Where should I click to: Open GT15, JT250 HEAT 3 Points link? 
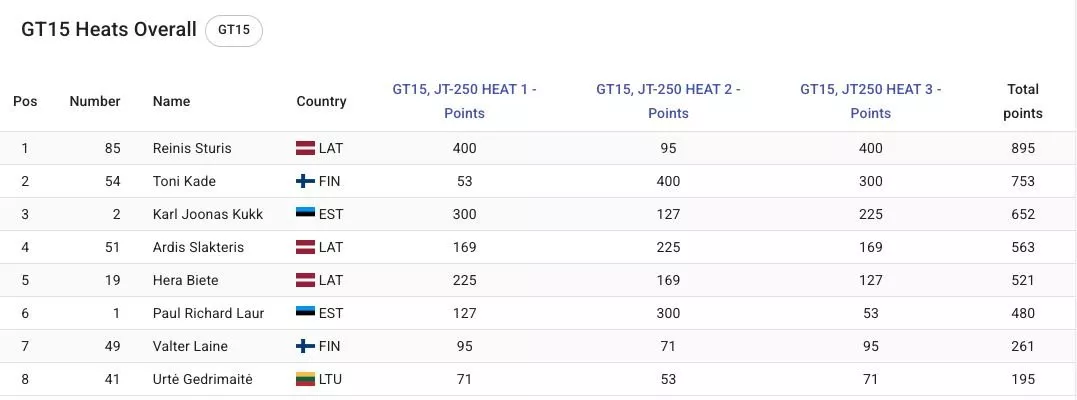(x=870, y=101)
